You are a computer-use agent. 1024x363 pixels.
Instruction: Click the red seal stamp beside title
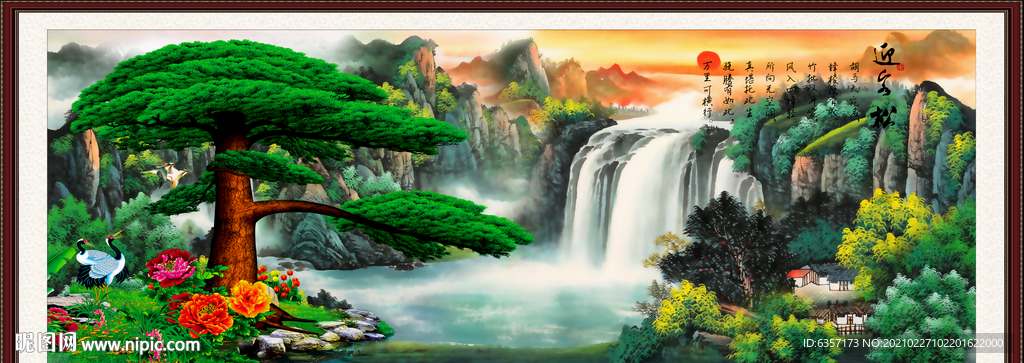pyautogui.click(x=899, y=67)
